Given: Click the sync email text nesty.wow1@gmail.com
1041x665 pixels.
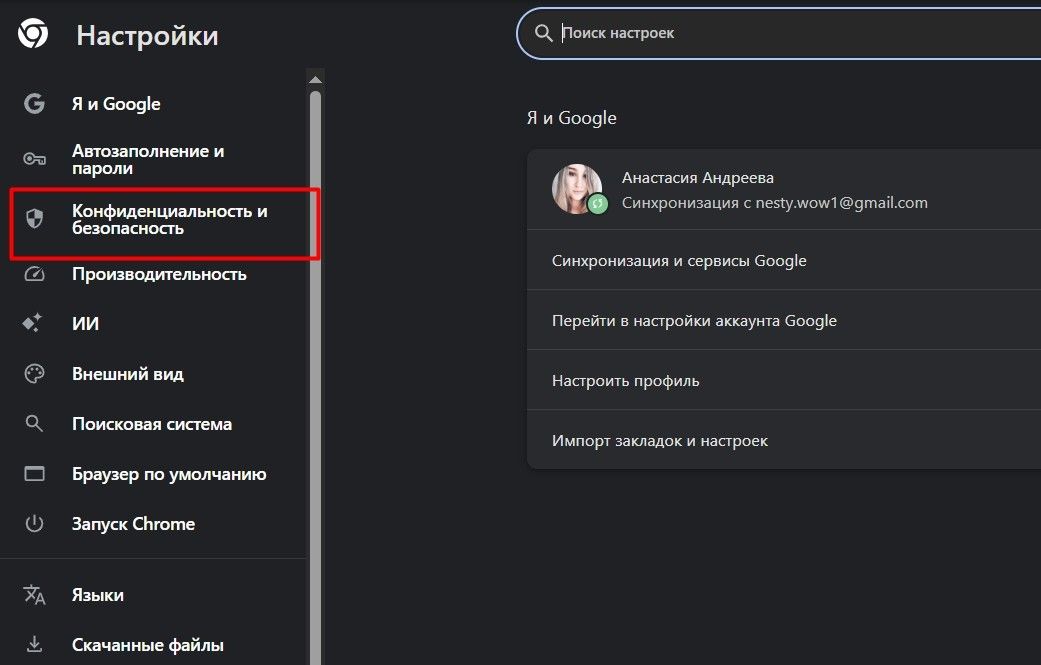Looking at the screenshot, I should (x=841, y=203).
